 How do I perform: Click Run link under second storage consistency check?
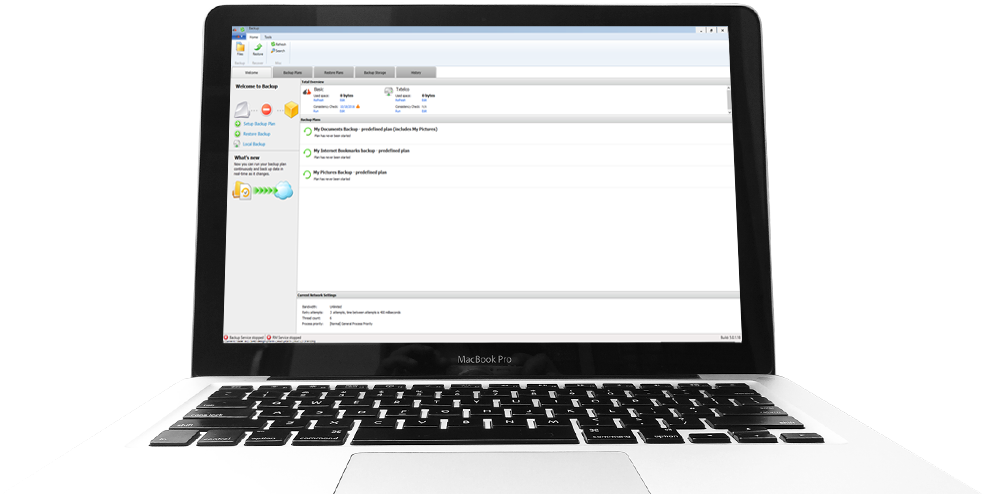click(x=397, y=111)
